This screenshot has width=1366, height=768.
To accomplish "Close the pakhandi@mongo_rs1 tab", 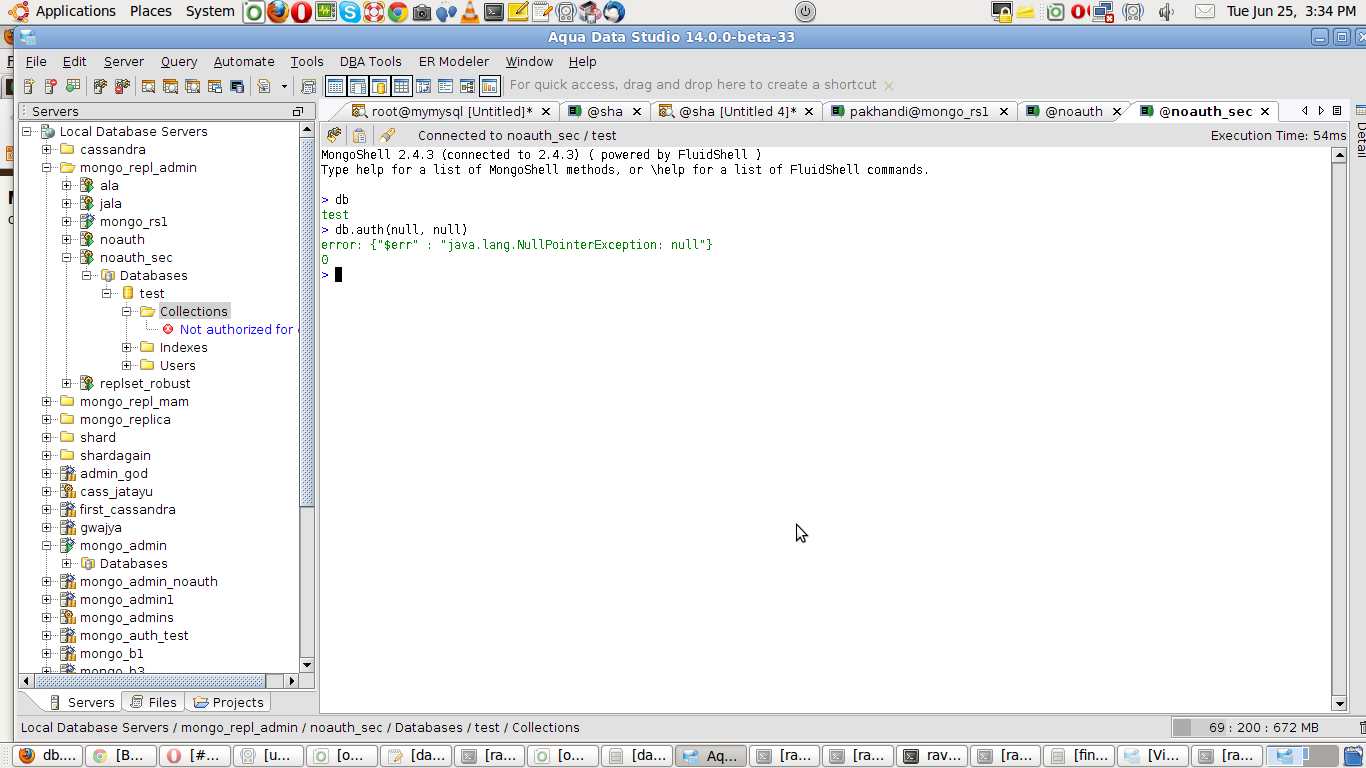I will [1002, 111].
